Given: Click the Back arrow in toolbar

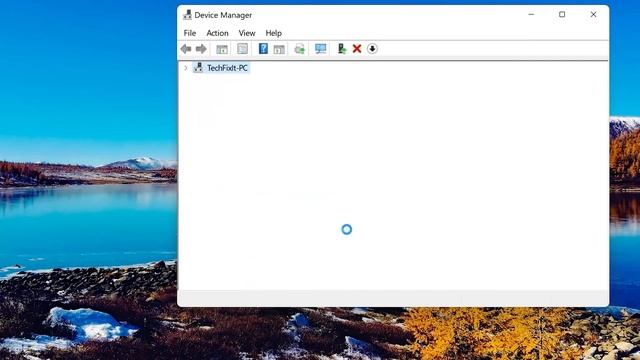Looking at the screenshot, I should coord(186,49).
